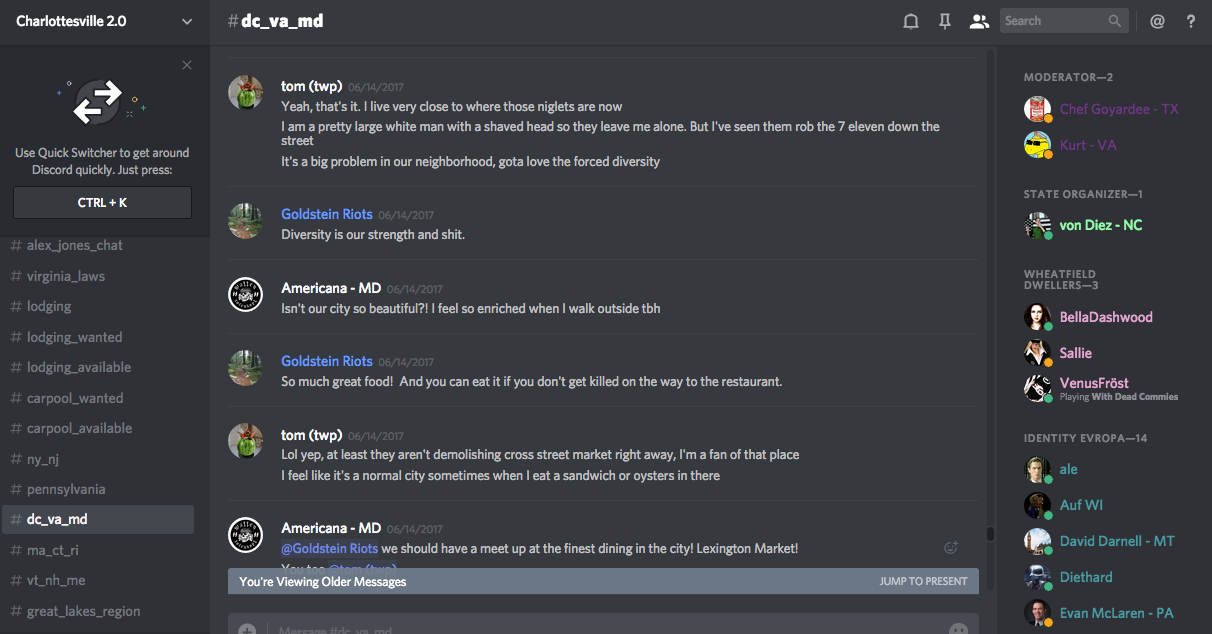Dismiss the Quick Switcher tip
Screen dimensions: 1212x634
187,65
